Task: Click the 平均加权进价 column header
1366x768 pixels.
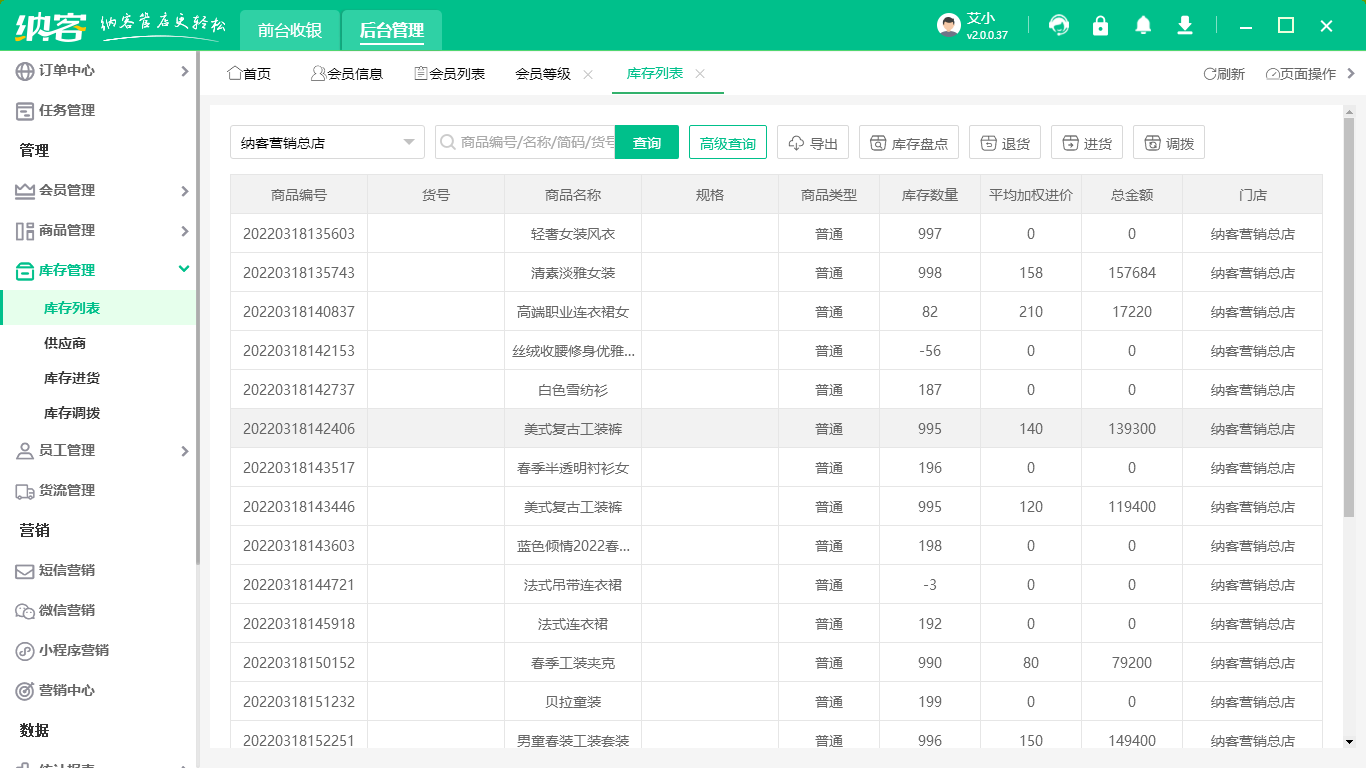Action: click(1031, 195)
